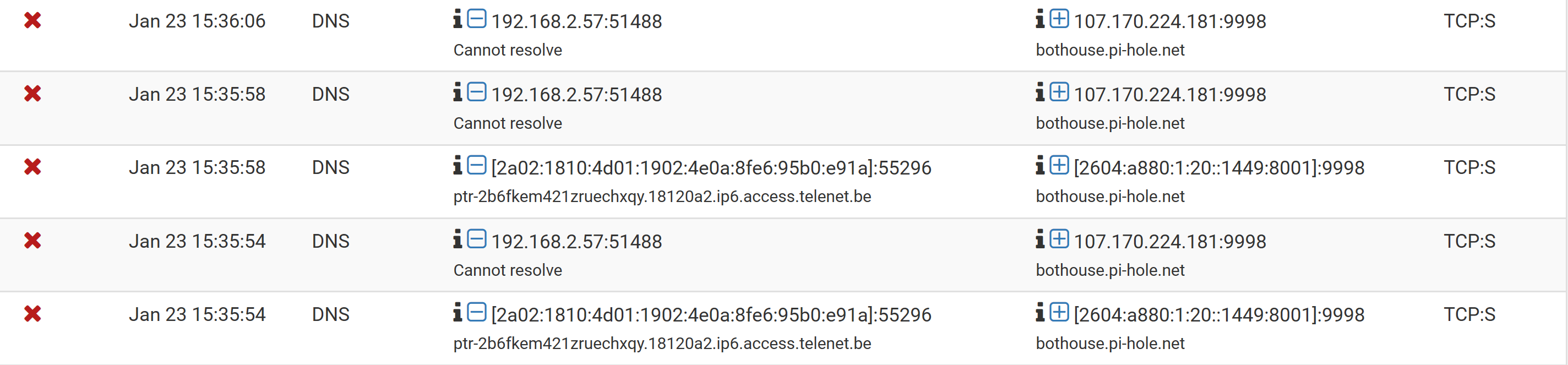Click minus icon for IPv6 source in 15:35:58 row
The image size is (1568, 365).
coord(477,166)
